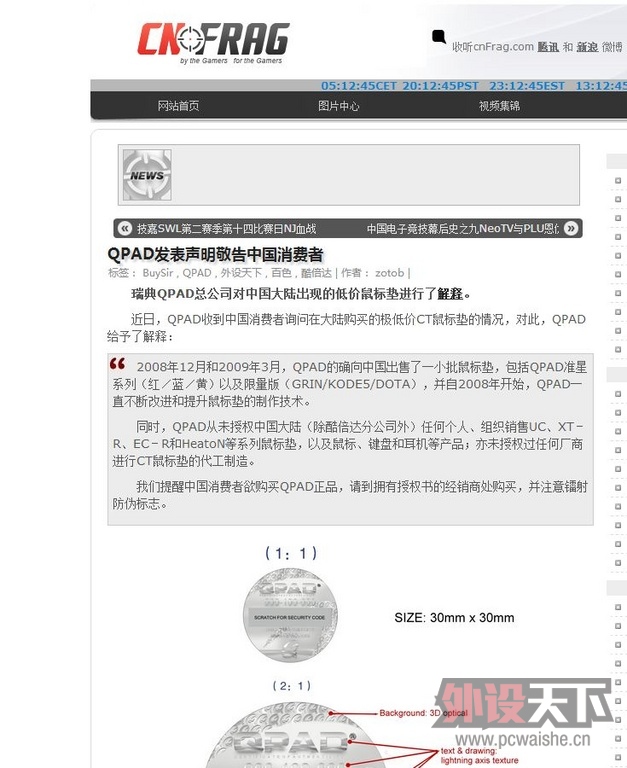Click the 23:12:45EST clock text

tap(527, 86)
